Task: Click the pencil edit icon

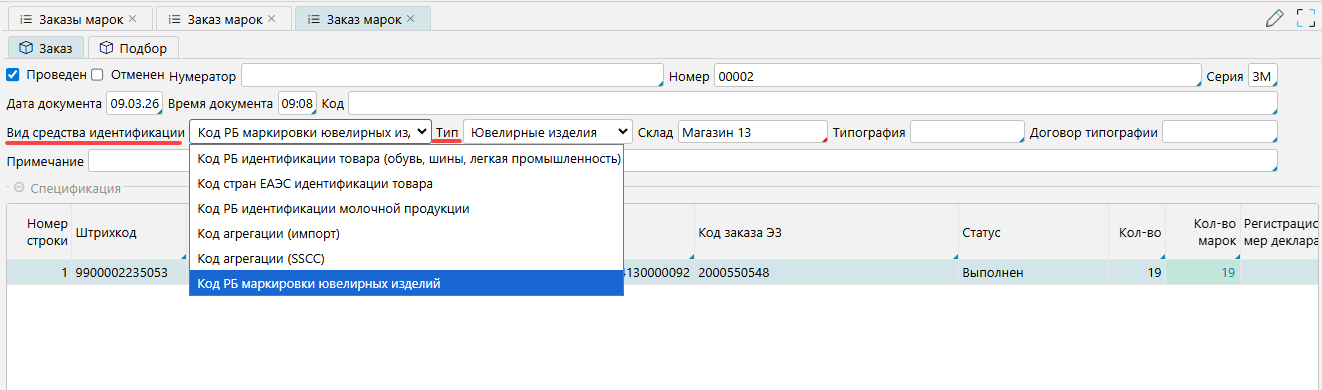Action: (1274, 17)
